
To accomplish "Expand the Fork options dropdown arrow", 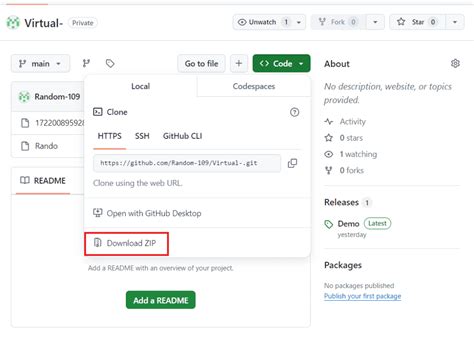I will (375, 22).
